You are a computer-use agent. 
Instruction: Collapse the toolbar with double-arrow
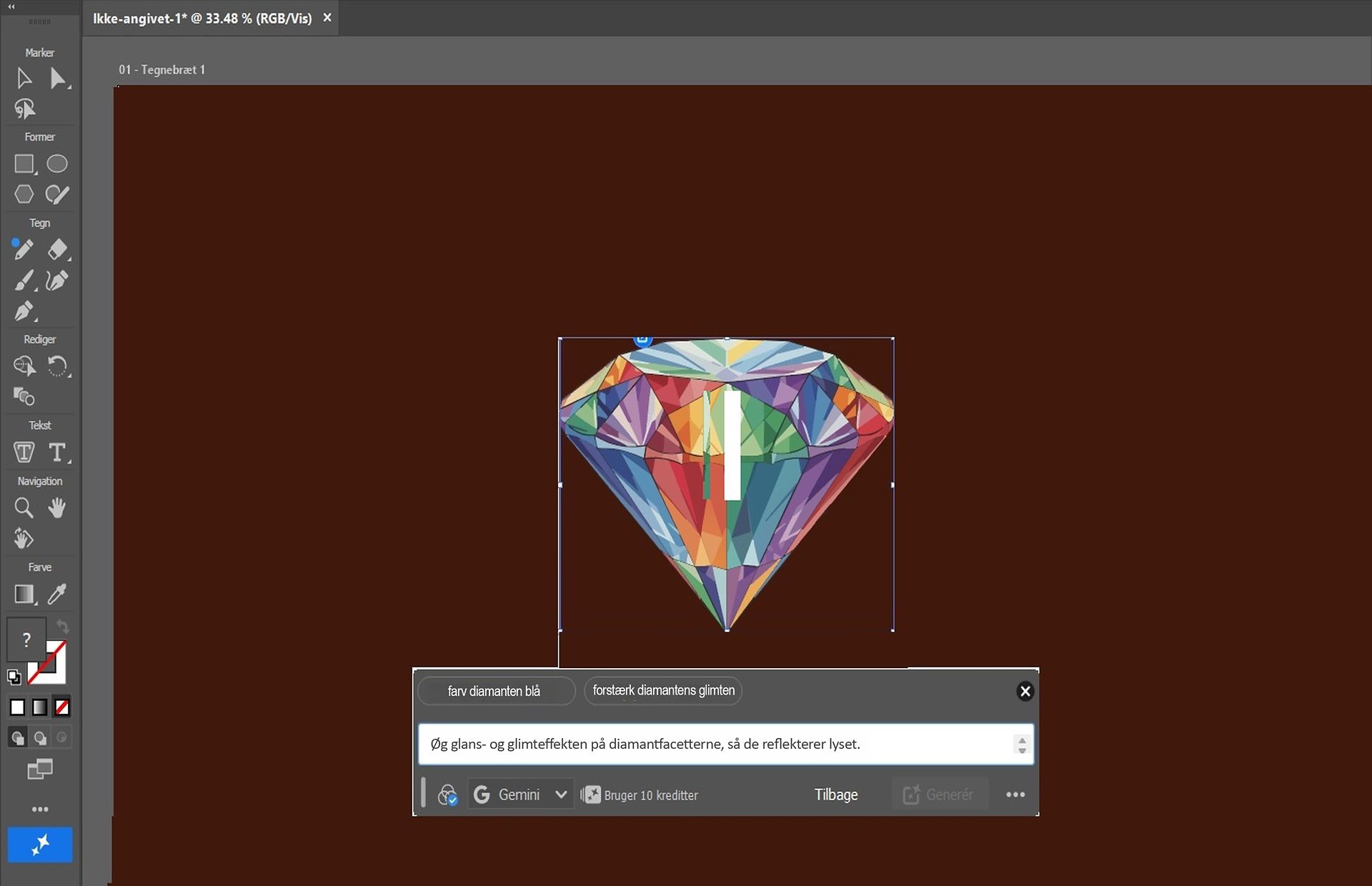coord(11,6)
